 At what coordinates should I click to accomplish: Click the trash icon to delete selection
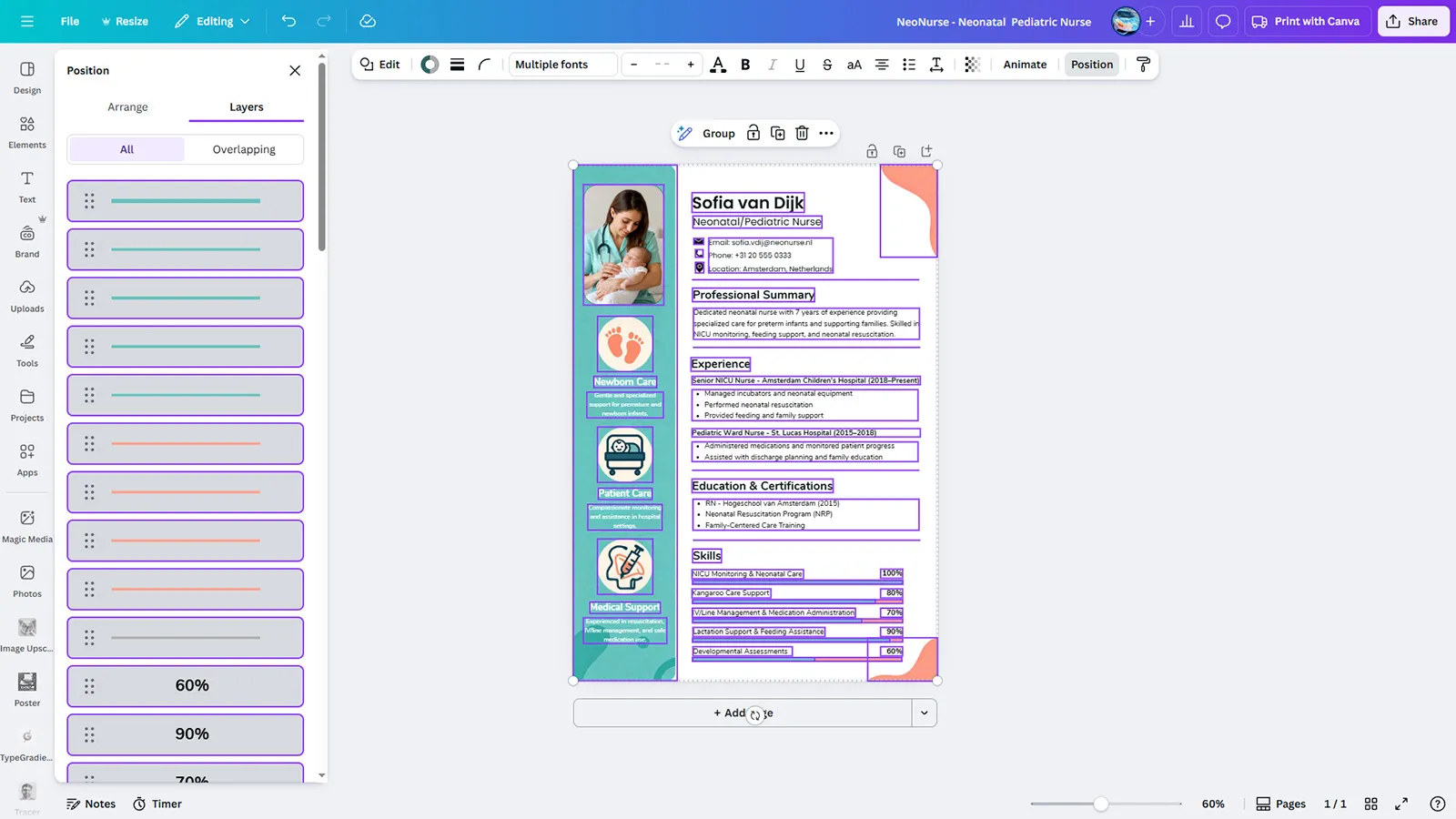802,133
